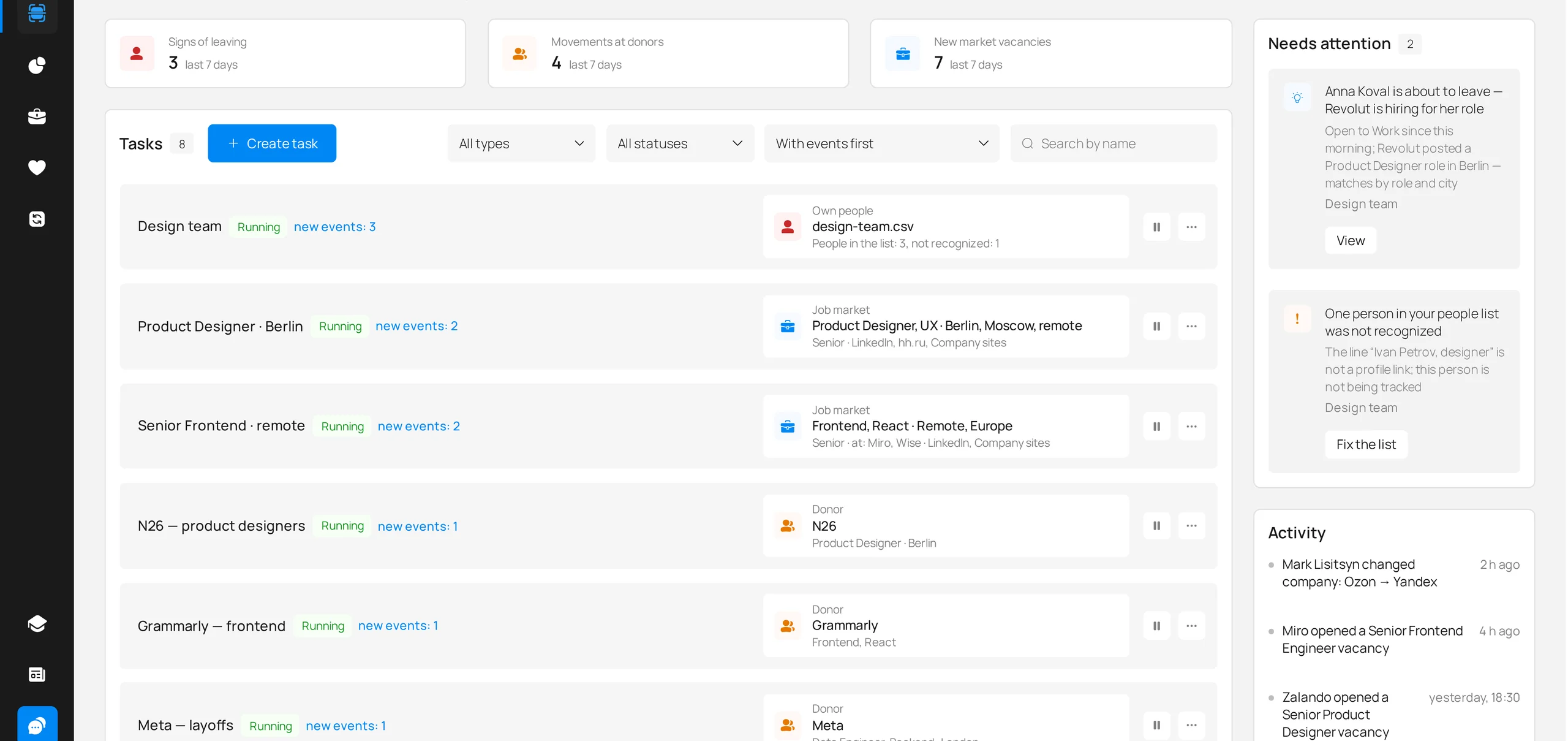Open the With events first sort dropdown
1568x741 pixels.
click(881, 143)
